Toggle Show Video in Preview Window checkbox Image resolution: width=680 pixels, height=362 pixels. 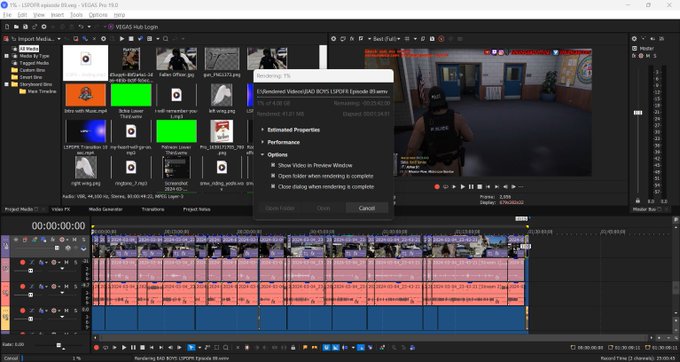(x=273, y=165)
